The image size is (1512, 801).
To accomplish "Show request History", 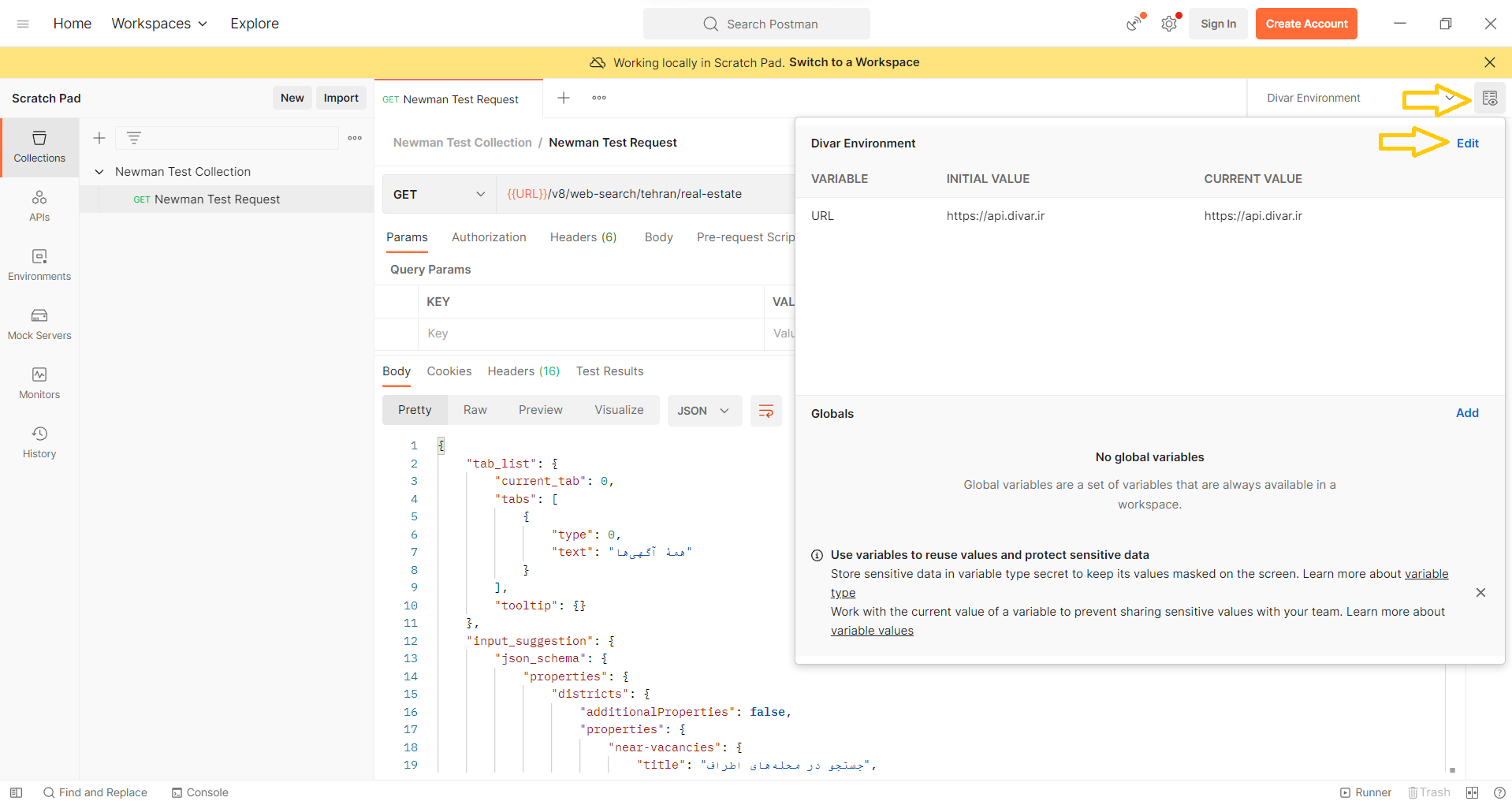I will coord(39,440).
